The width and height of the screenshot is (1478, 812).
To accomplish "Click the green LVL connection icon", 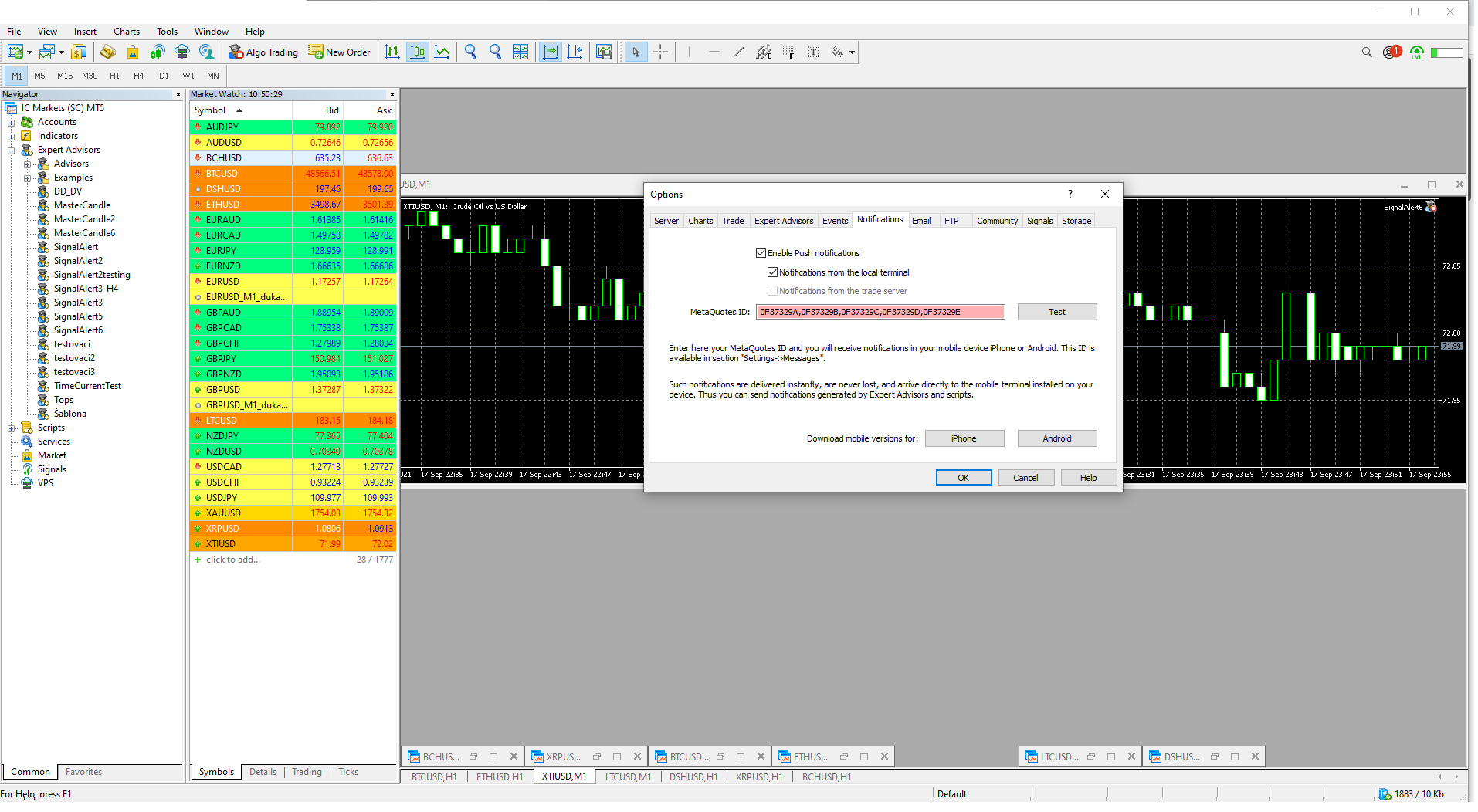I will [x=1417, y=52].
